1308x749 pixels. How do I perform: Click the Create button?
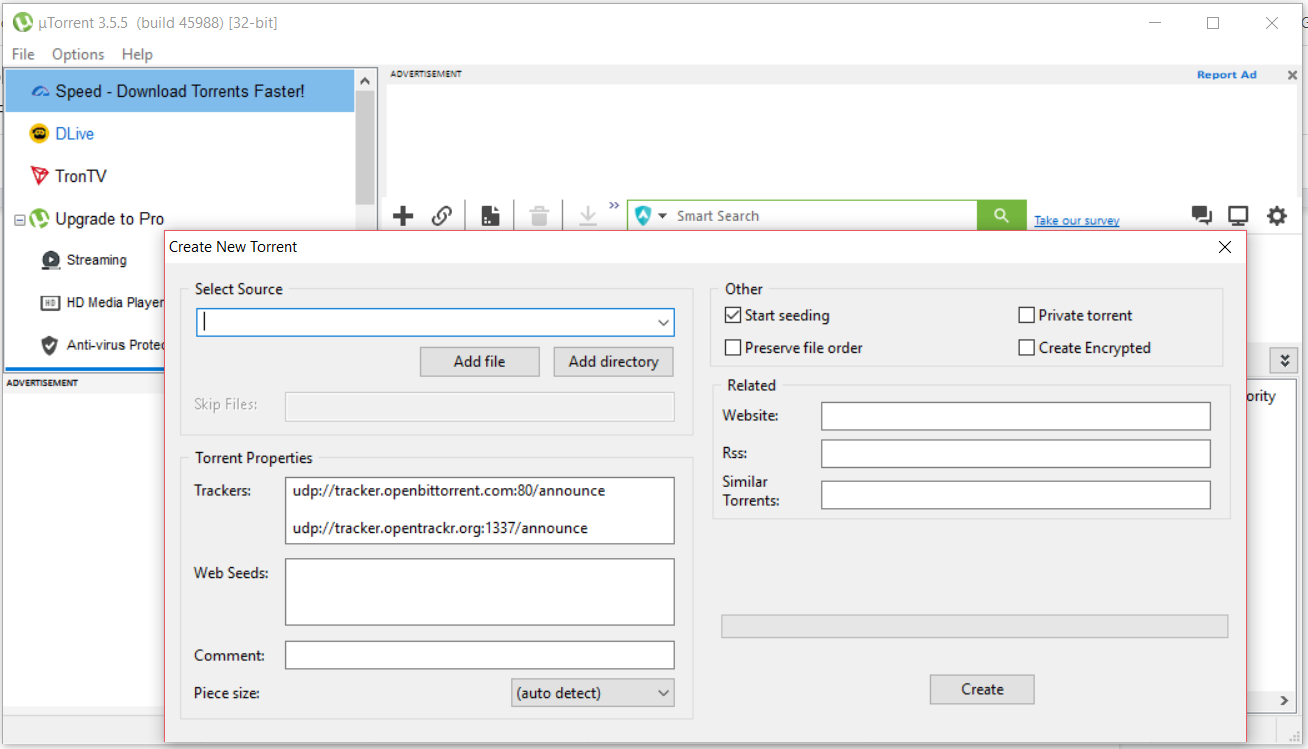[x=982, y=689]
